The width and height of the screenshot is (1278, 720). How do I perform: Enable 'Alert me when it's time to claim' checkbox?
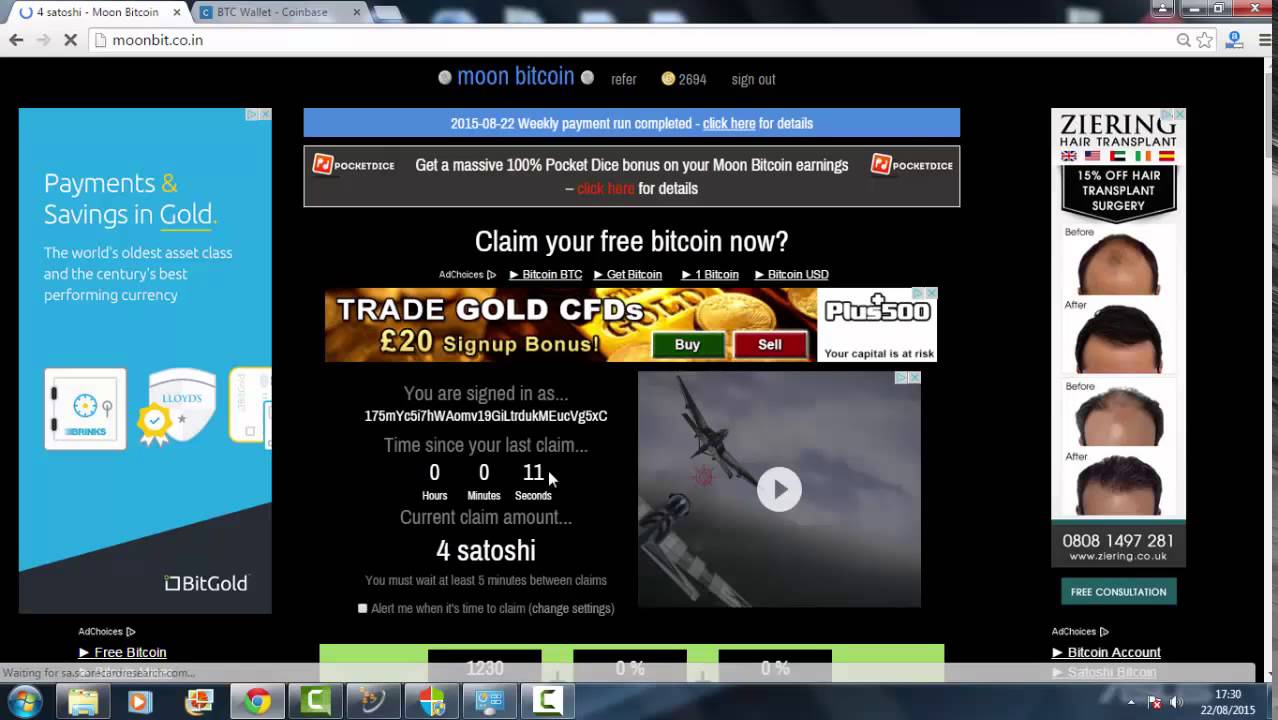point(363,608)
